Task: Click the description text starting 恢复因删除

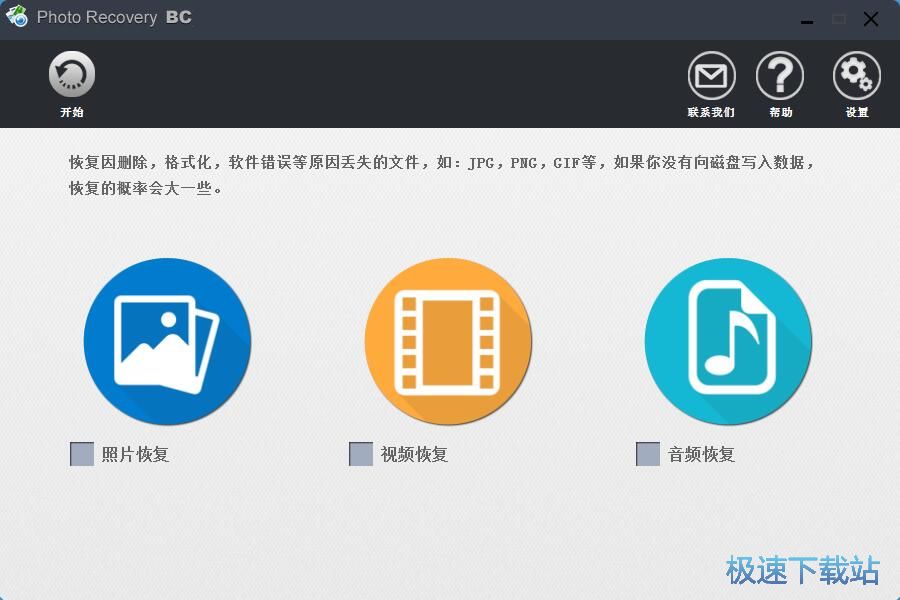Action: coord(442,175)
